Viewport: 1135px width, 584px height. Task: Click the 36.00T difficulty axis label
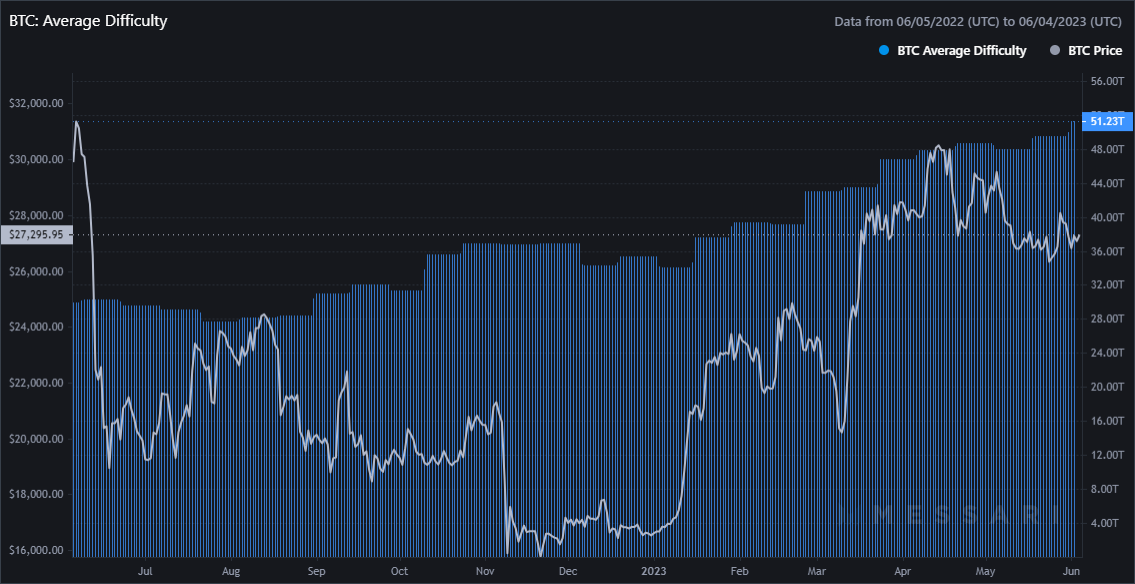1107,251
